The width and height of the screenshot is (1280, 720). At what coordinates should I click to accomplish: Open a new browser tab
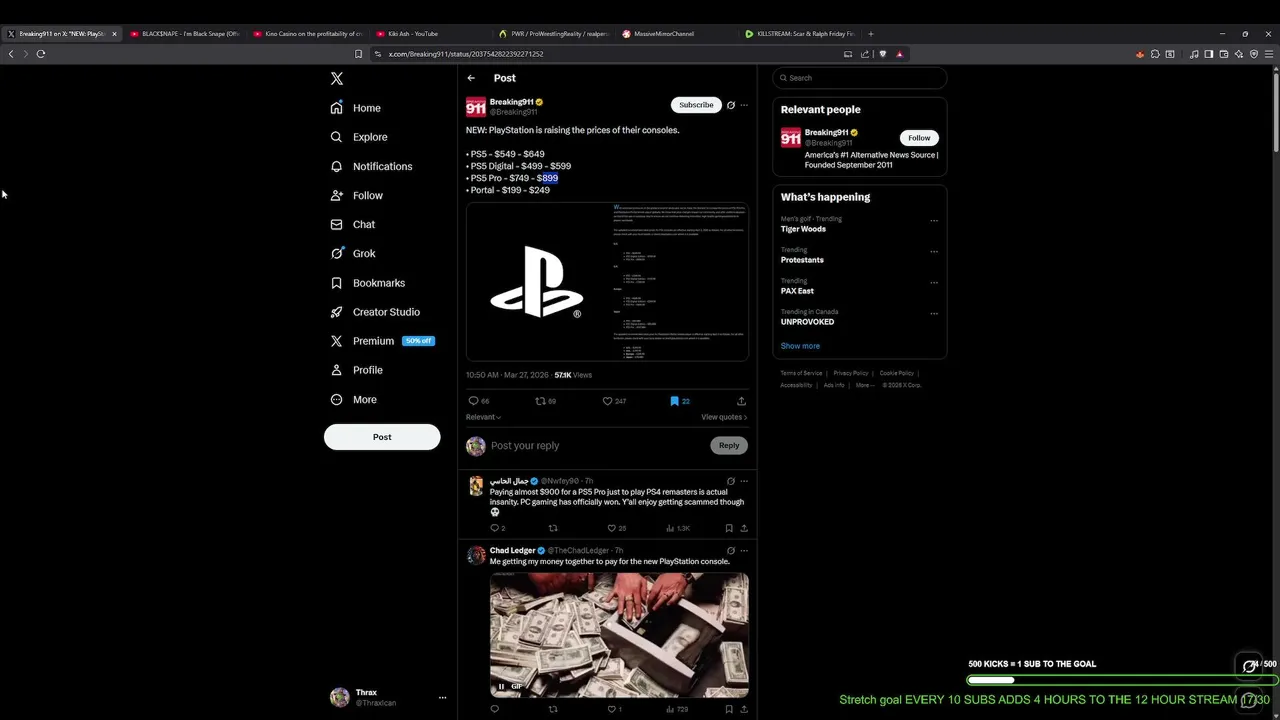870,34
